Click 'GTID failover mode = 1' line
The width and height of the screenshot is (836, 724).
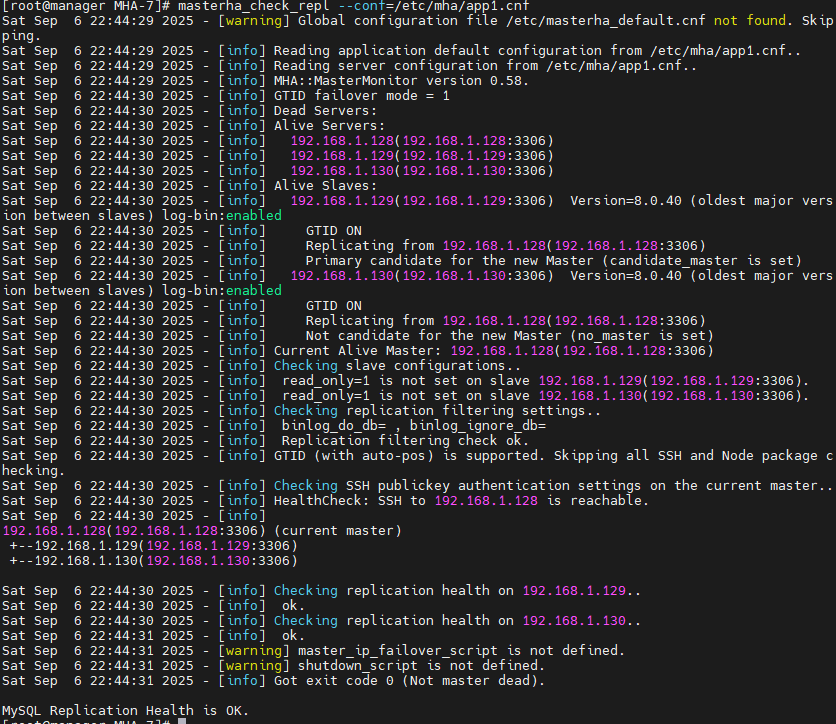click(361, 95)
